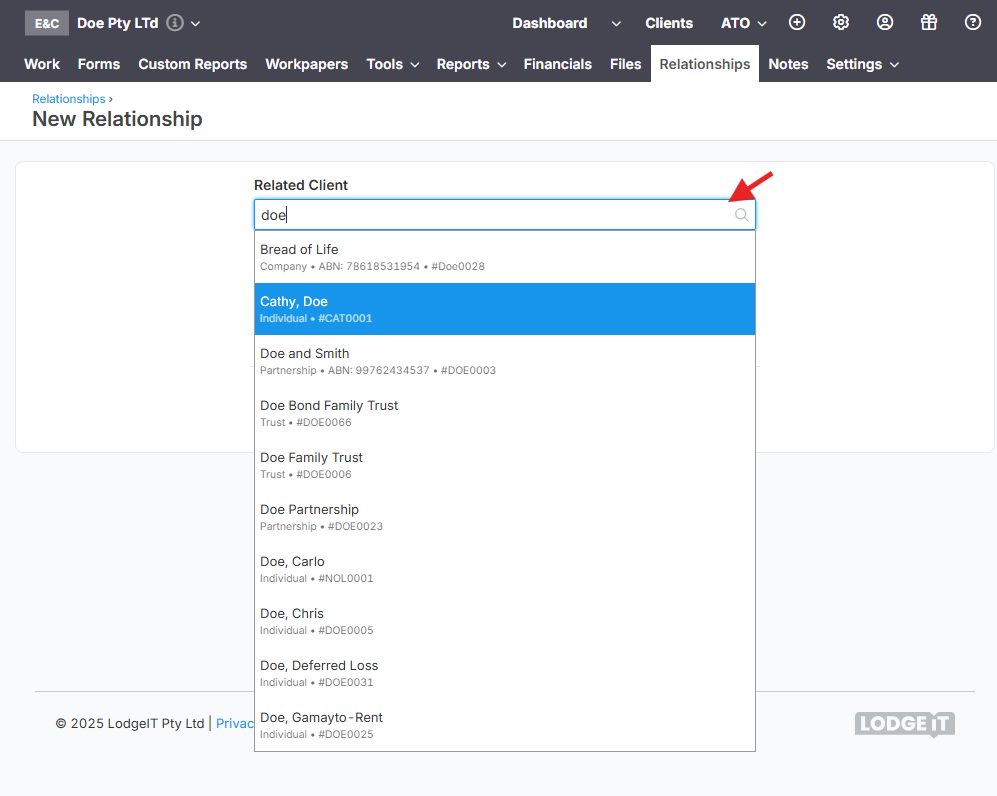Open the ATO dropdown menu
Image resolution: width=997 pixels, height=796 pixels.
click(743, 24)
